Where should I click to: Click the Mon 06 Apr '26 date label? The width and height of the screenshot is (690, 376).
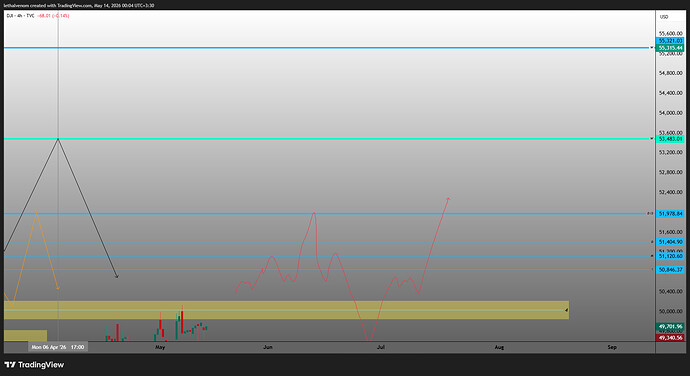(x=58, y=347)
